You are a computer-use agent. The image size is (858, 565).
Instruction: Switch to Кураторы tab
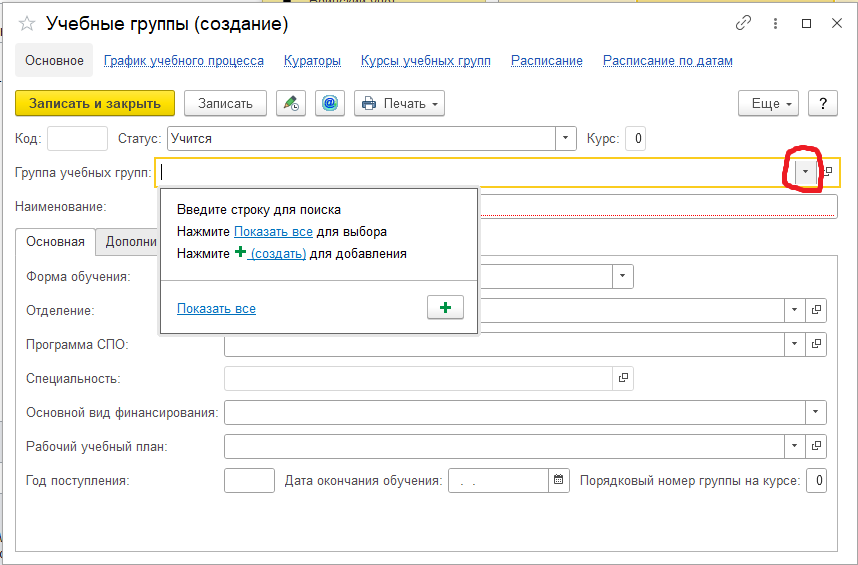312,60
